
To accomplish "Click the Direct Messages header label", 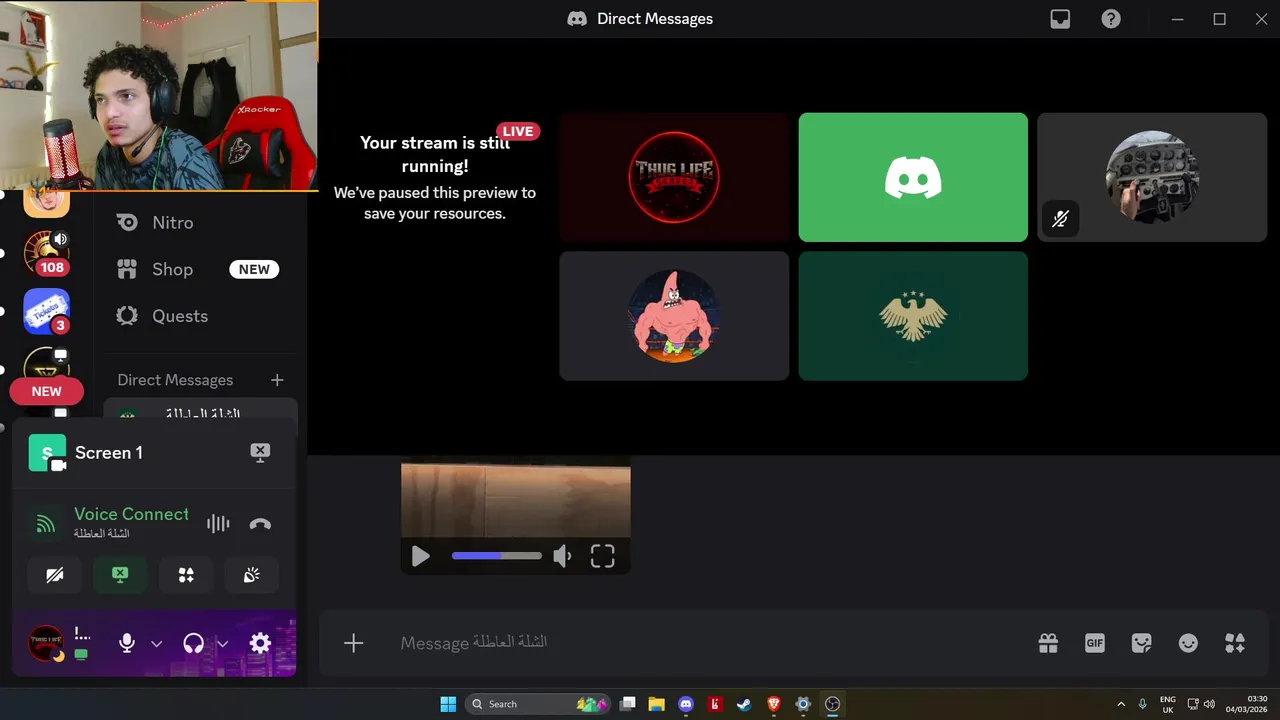I will tap(175, 380).
